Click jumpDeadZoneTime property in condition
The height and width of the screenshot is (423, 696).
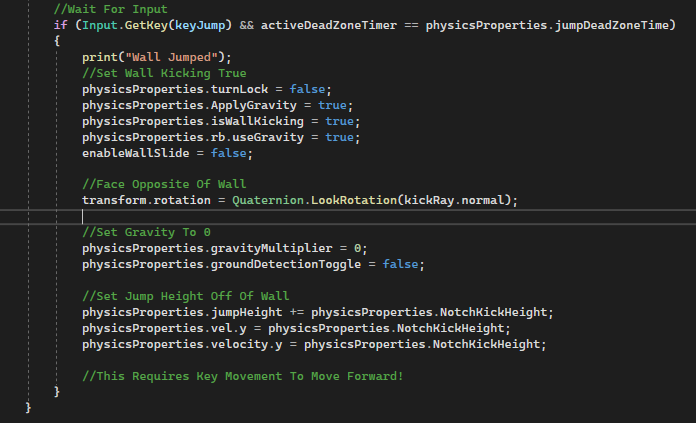pyautogui.click(x=612, y=25)
